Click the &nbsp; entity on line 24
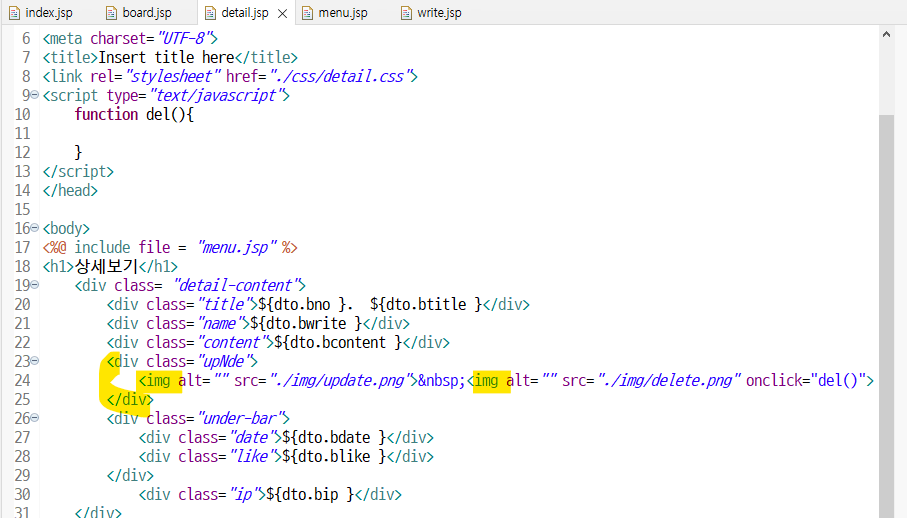 [x=441, y=380]
